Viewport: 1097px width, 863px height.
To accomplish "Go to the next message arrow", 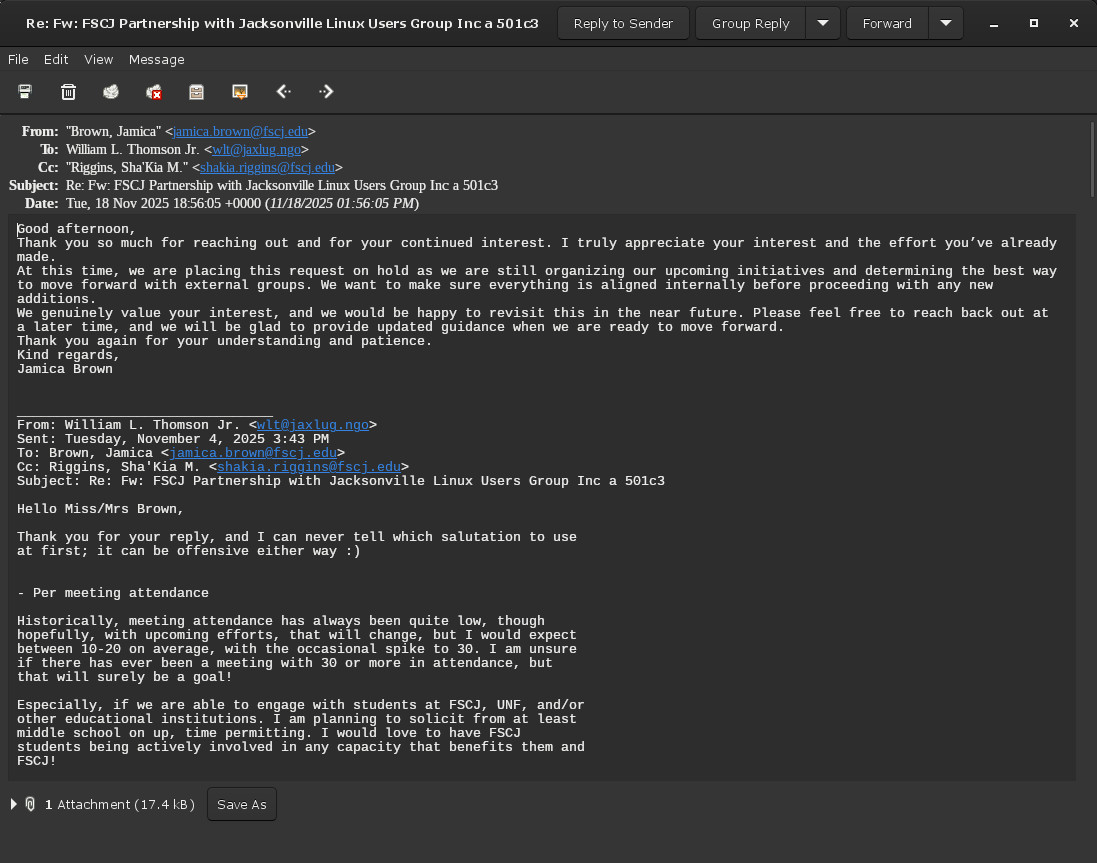I will pyautogui.click(x=326, y=92).
